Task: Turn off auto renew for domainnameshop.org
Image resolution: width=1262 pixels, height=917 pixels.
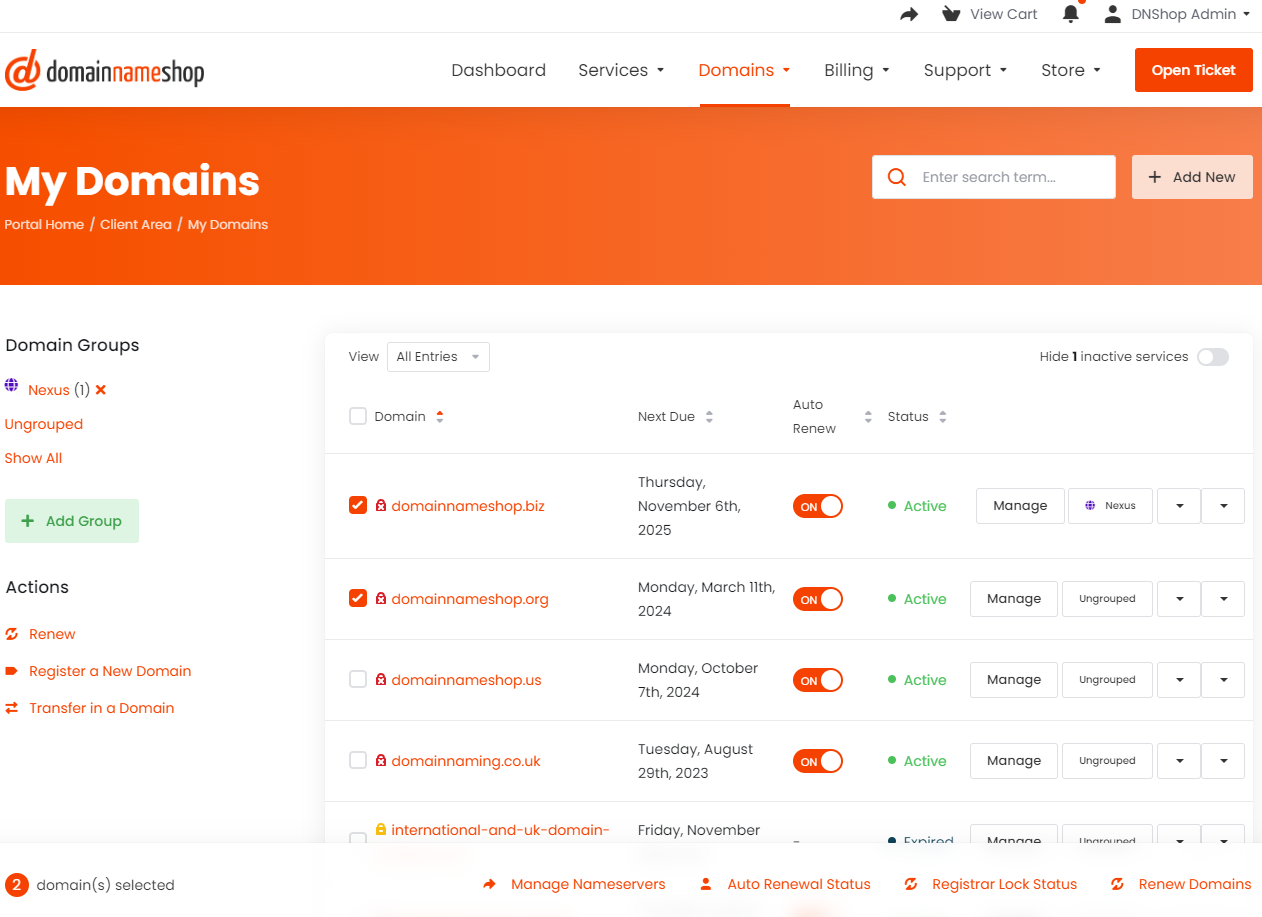Action: 818,599
